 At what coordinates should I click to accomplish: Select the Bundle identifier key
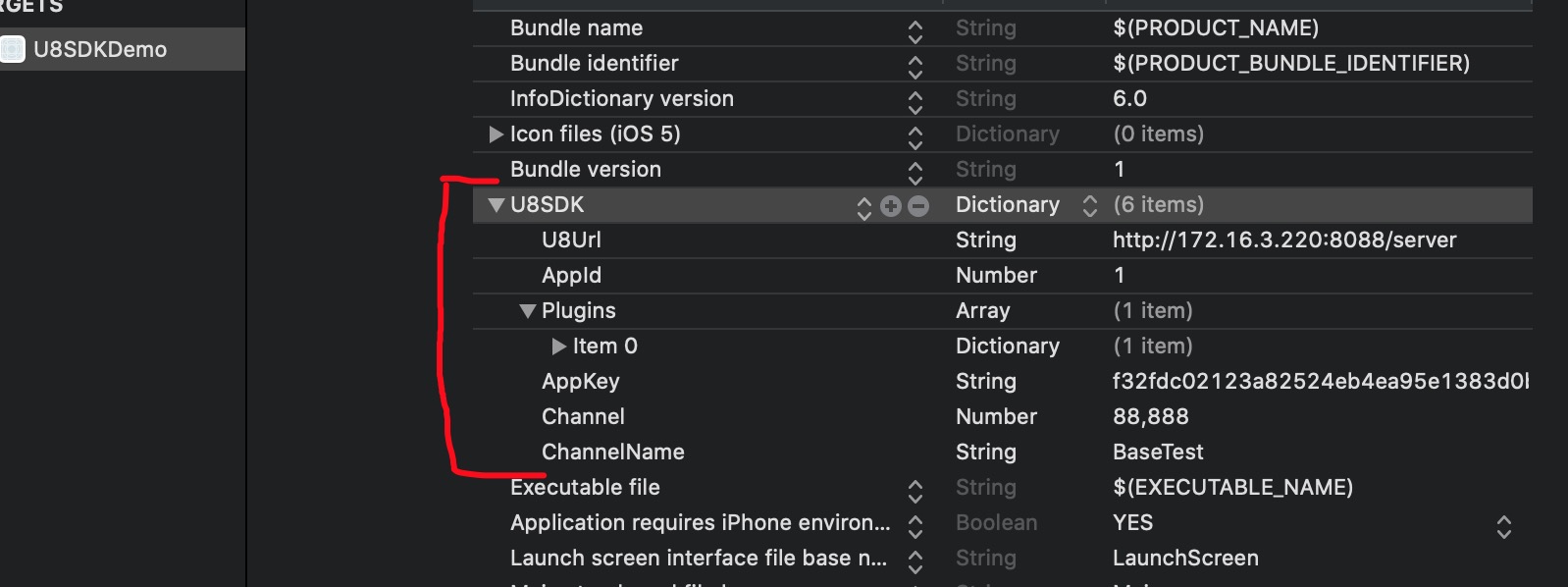click(x=595, y=64)
